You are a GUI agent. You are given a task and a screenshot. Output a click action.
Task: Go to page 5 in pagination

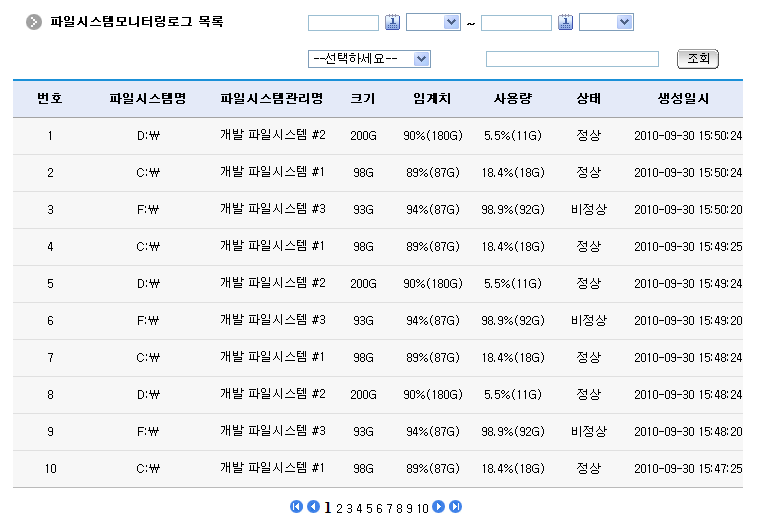tap(369, 508)
